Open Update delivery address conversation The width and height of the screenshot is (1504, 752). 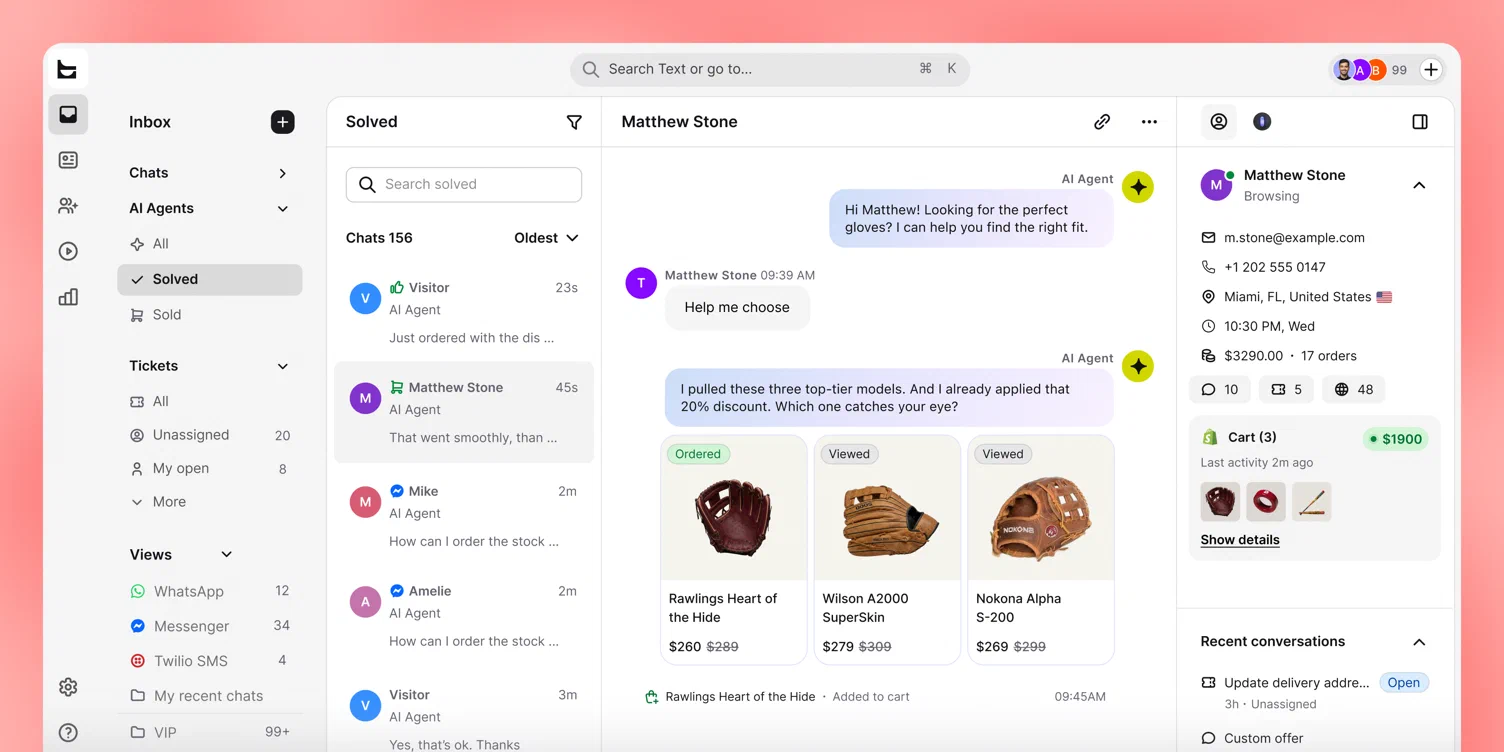[x=1316, y=692]
